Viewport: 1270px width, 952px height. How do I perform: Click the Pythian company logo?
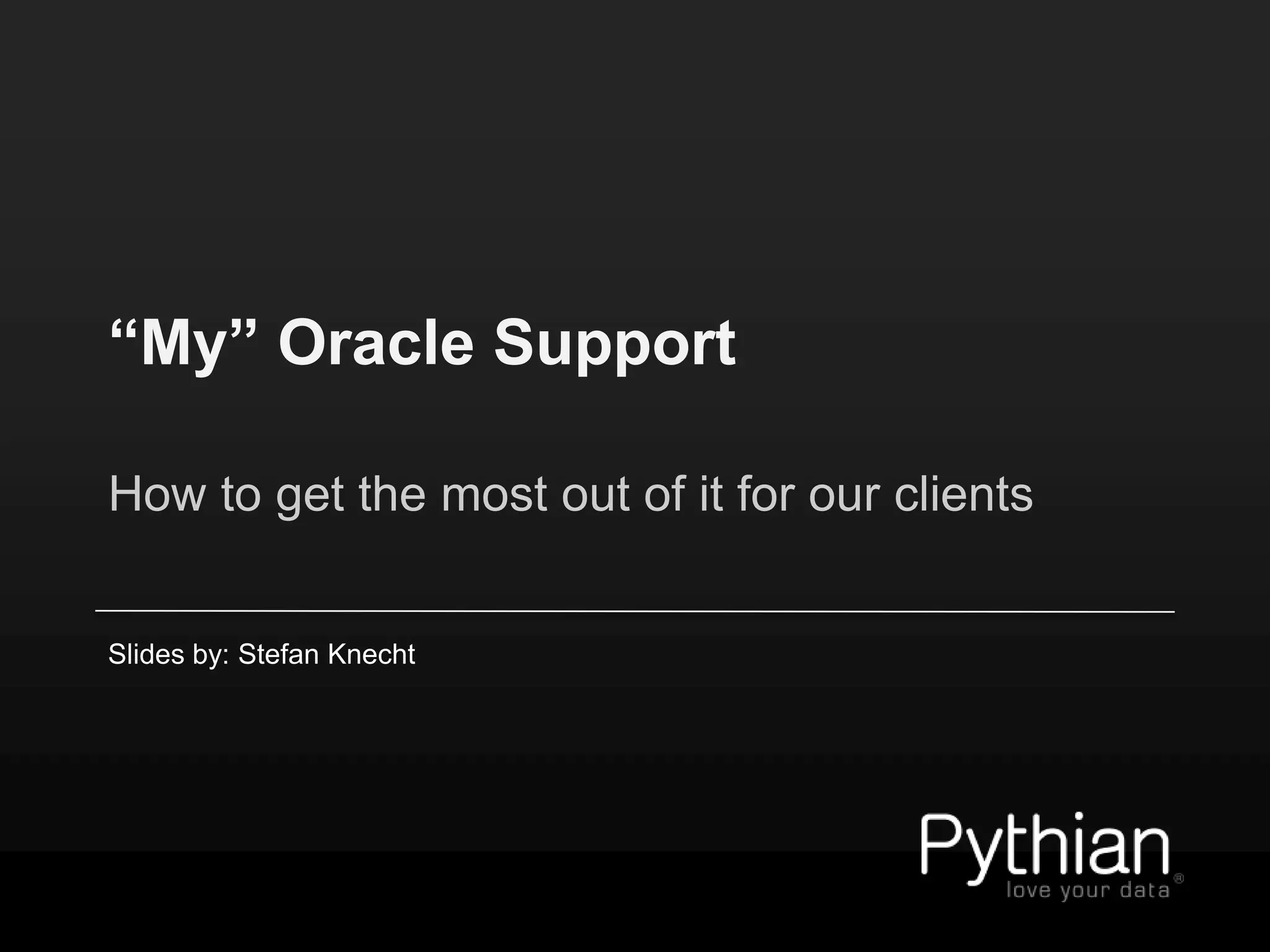(x=1052, y=856)
